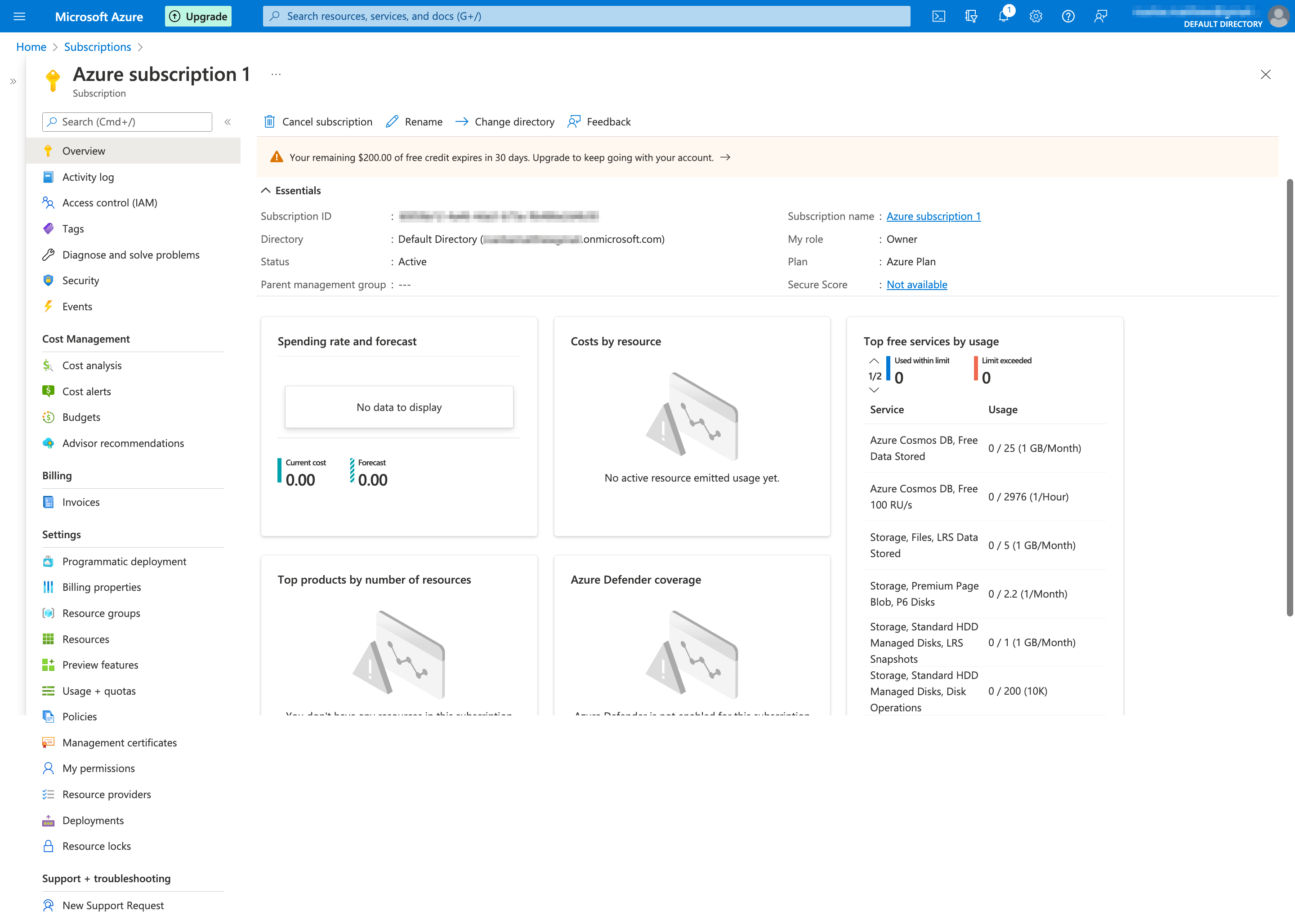Click the Rename pencil icon
1295x924 pixels.
[392, 122]
